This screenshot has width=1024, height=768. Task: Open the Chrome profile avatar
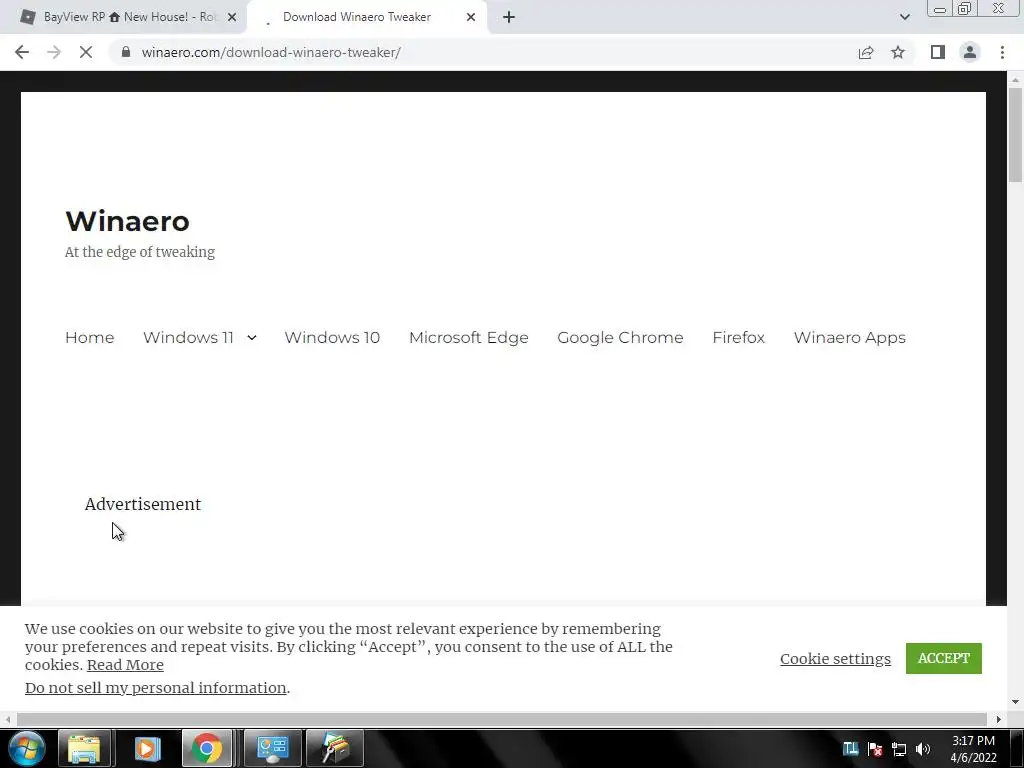point(970,52)
